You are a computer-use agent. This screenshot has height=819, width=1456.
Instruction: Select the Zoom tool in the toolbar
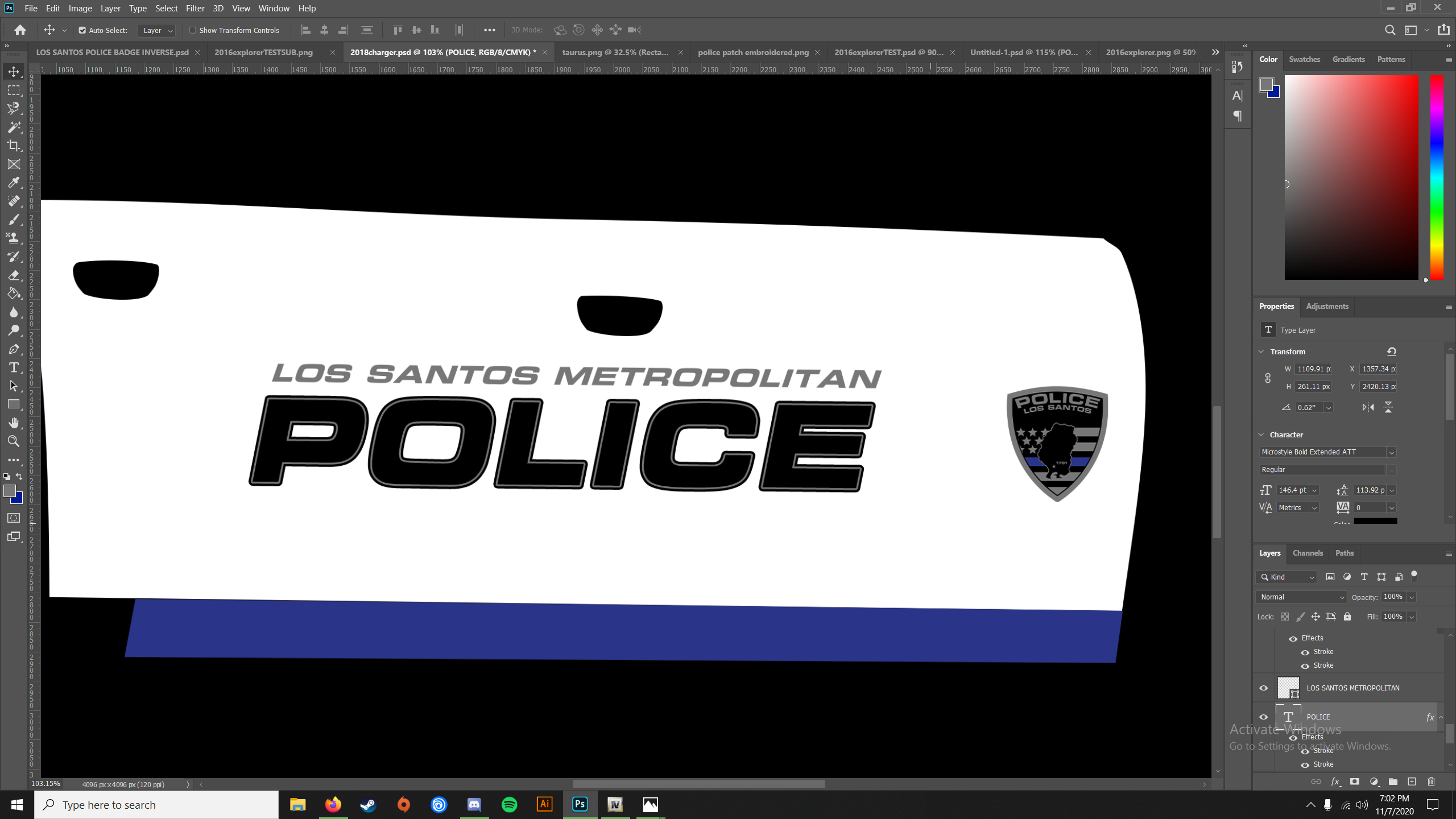coord(14,441)
